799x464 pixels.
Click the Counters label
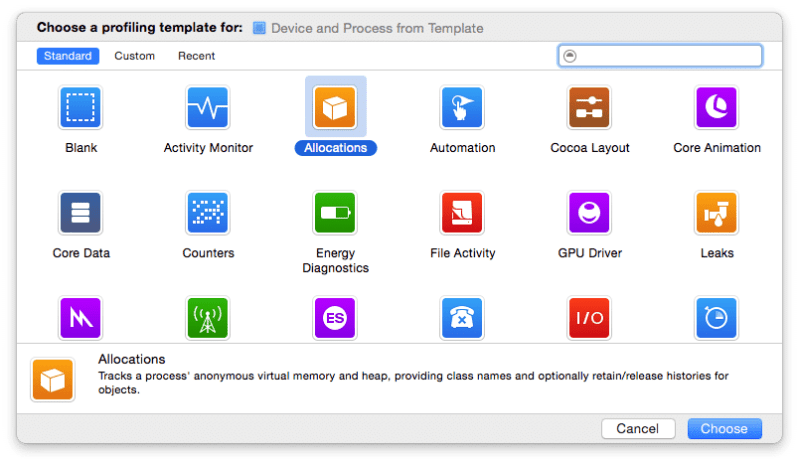point(208,253)
